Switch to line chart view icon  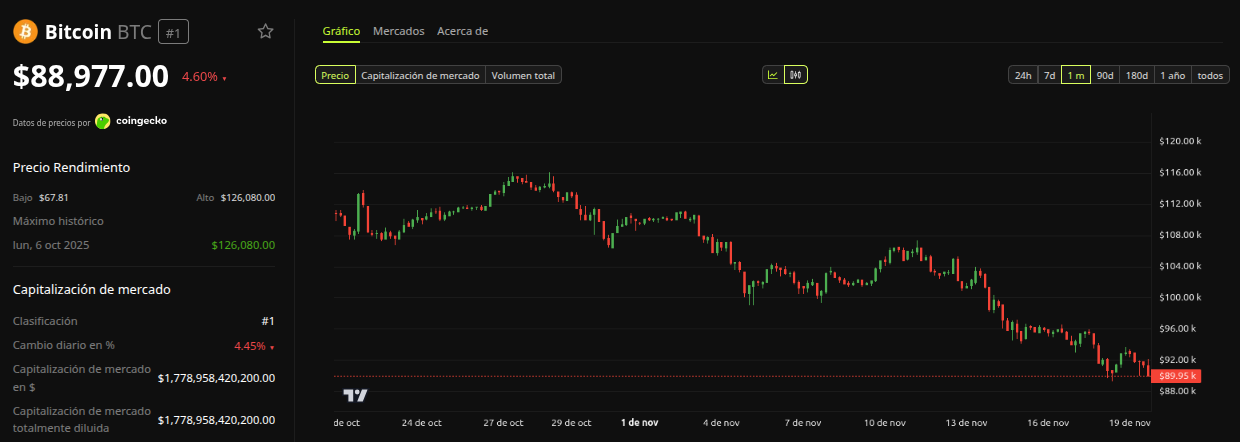tap(773, 75)
